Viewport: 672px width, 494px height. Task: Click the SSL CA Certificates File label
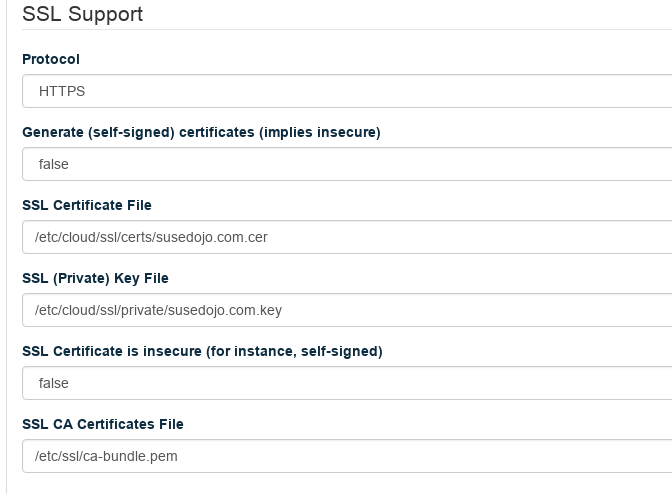pos(103,424)
